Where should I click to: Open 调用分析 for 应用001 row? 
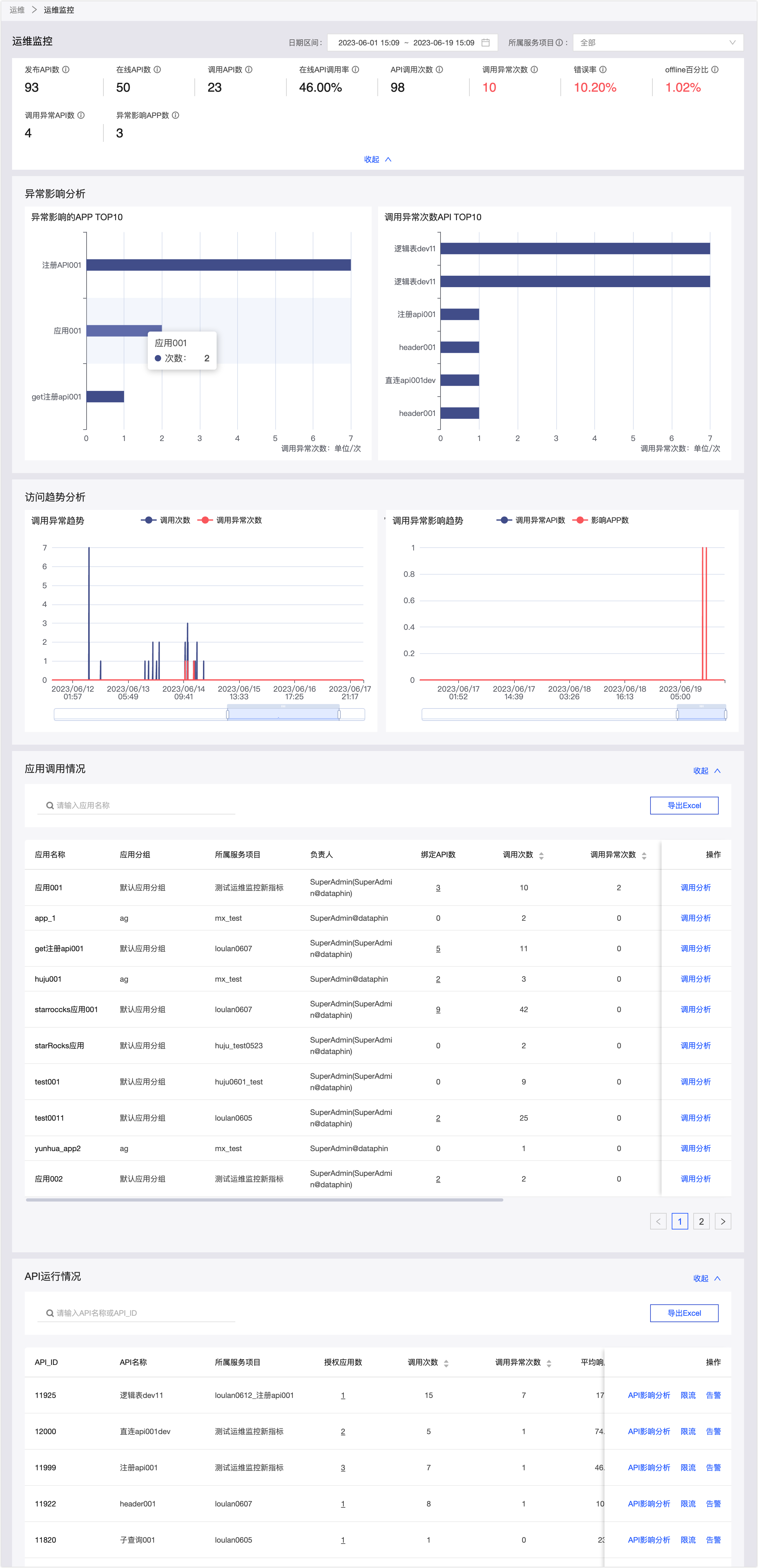[695, 887]
